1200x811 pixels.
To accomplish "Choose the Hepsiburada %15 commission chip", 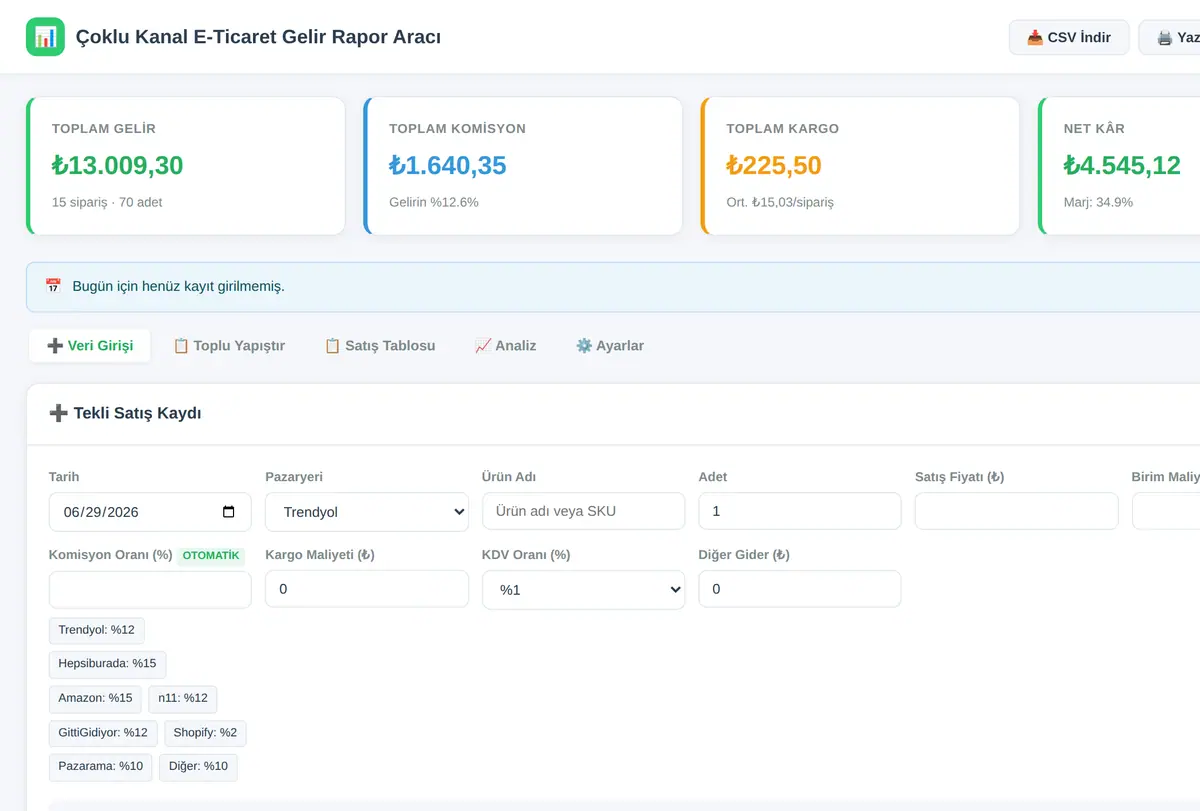I will 108,664.
